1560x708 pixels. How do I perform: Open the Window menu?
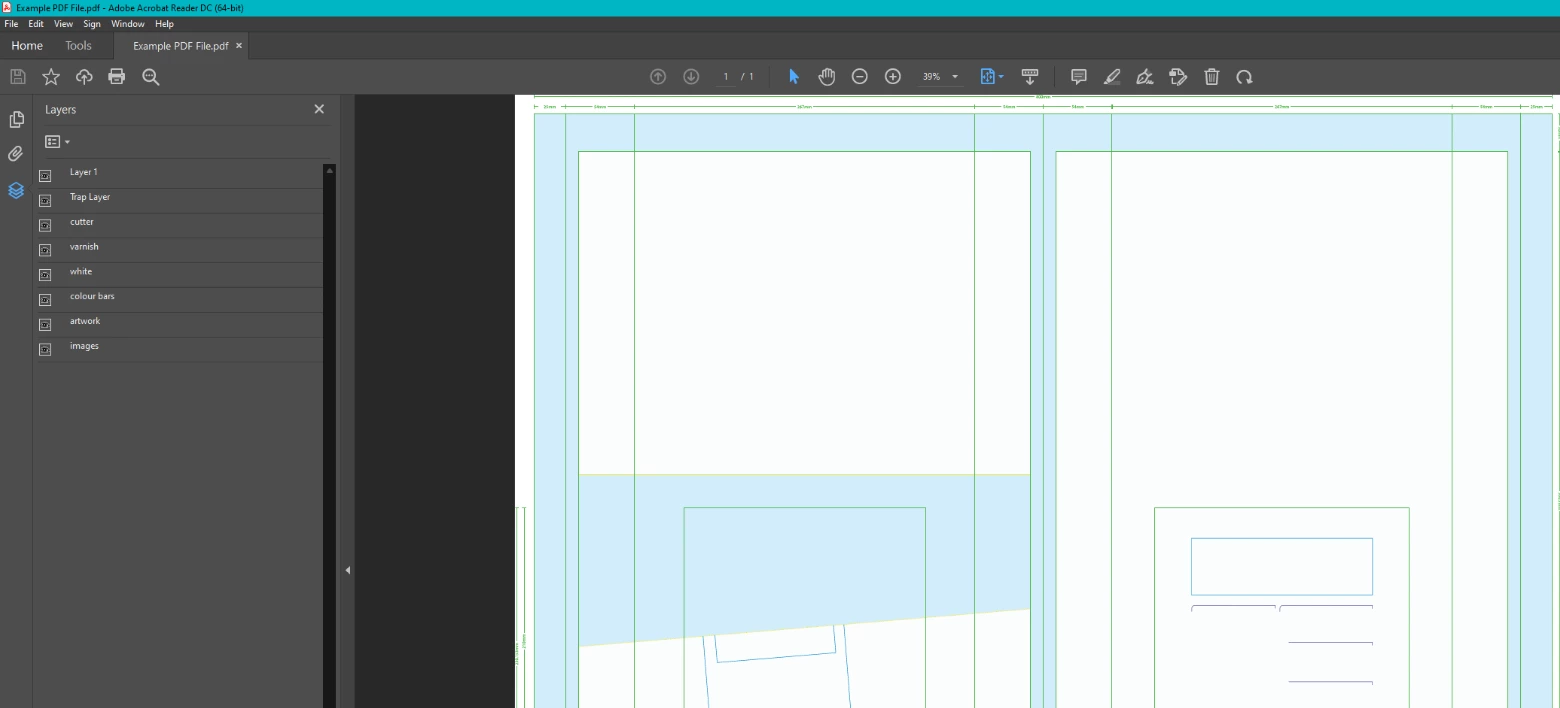[x=128, y=24]
